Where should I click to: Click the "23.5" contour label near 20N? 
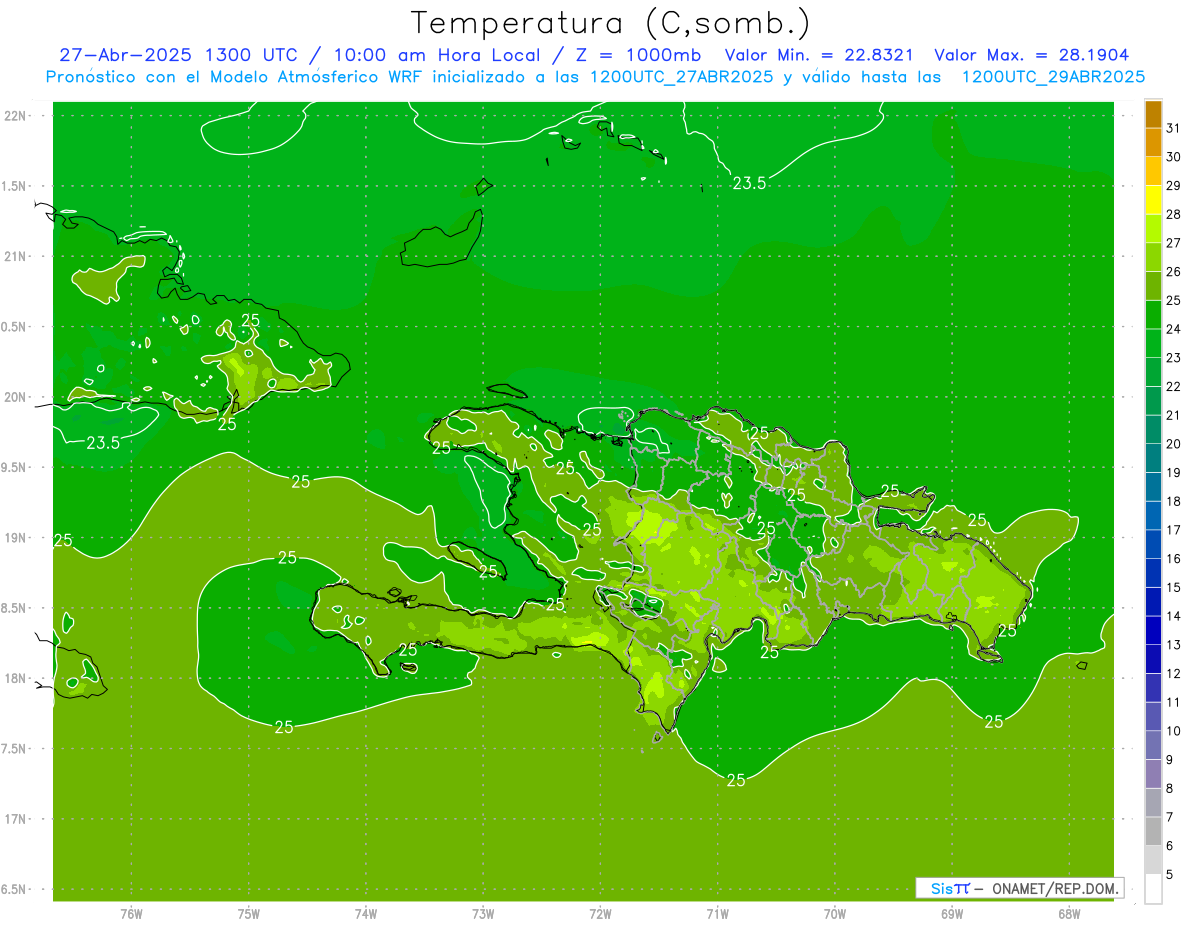click(x=103, y=443)
